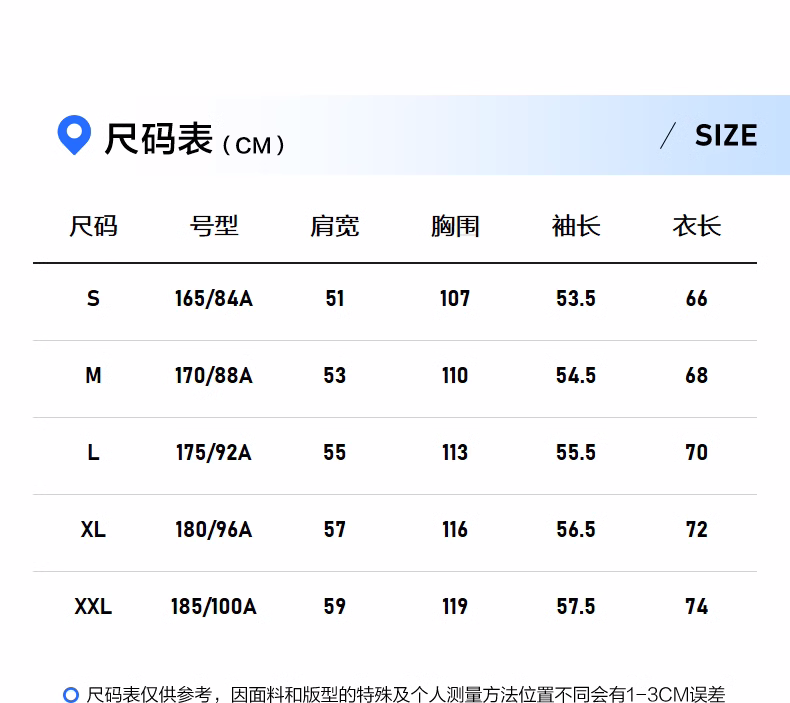Viewport: 790px width, 703px height.
Task: Click garment length value 68
Action: pos(697,375)
